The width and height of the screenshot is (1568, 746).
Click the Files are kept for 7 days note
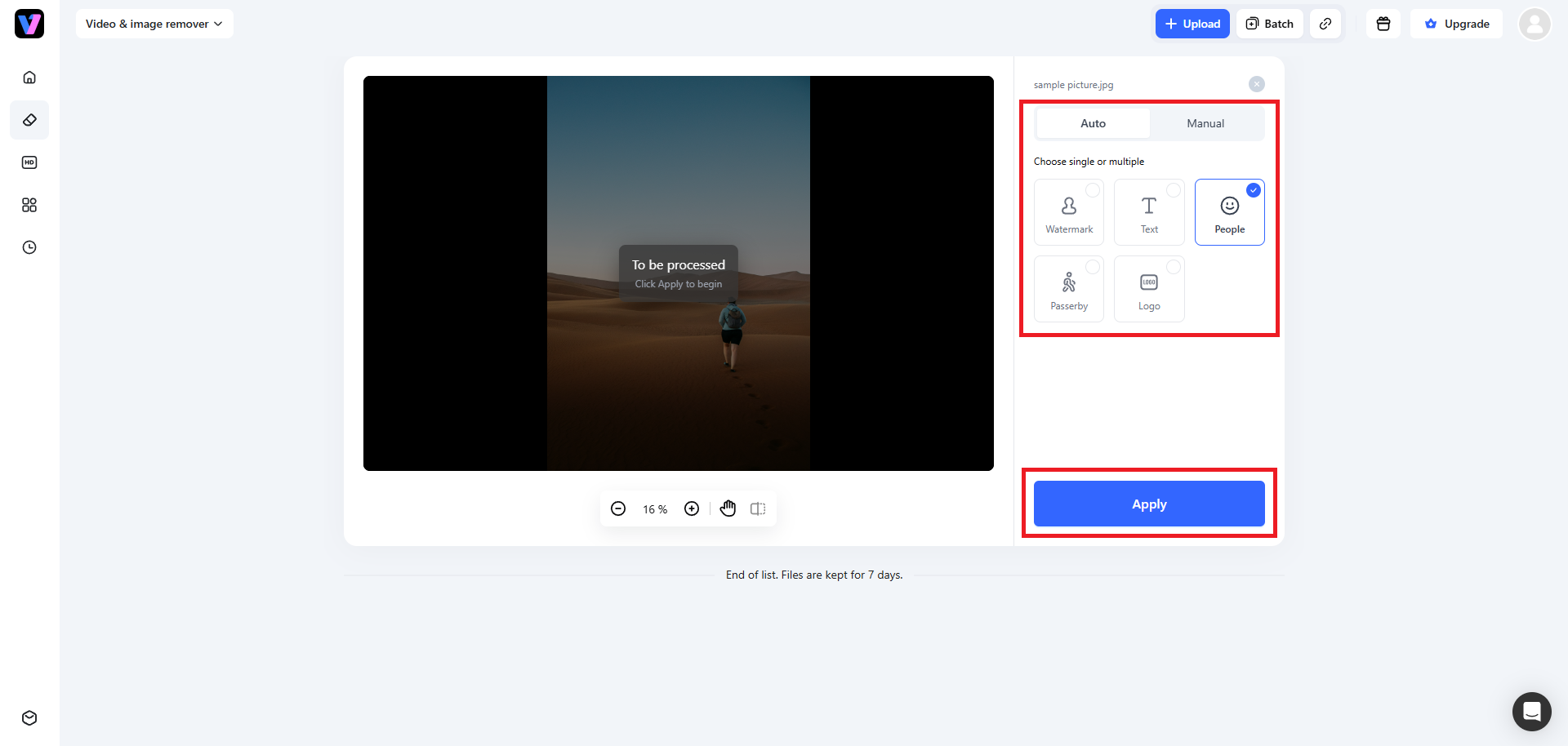point(842,575)
